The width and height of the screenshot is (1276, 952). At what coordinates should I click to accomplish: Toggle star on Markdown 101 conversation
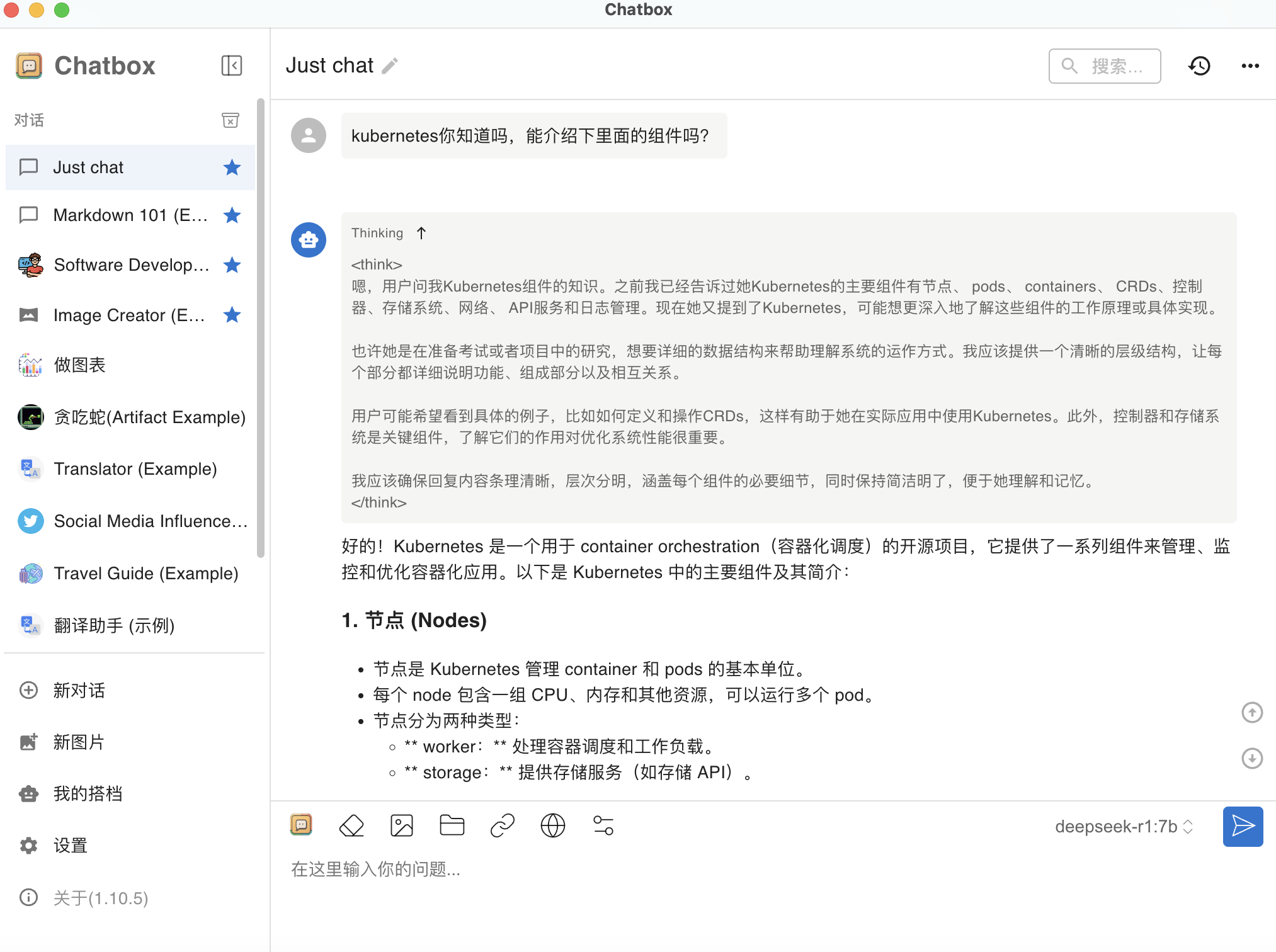(x=232, y=215)
